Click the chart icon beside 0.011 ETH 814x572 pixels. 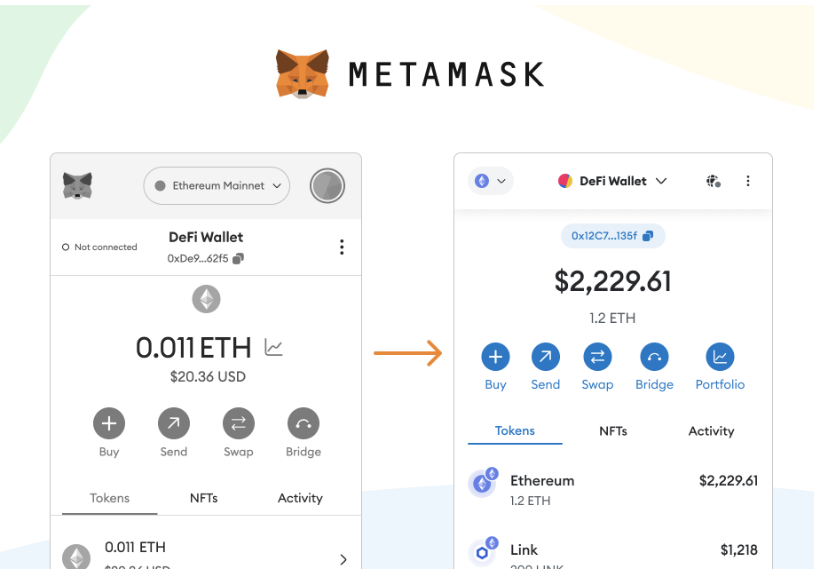pos(274,347)
